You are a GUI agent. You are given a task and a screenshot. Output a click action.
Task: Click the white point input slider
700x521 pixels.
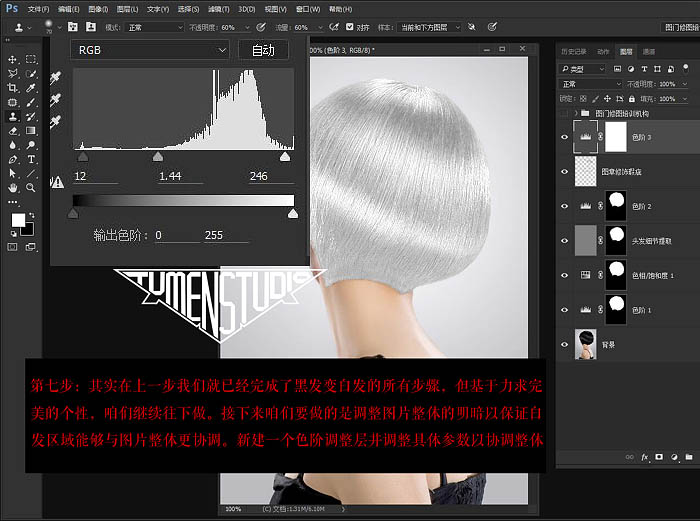[285, 156]
